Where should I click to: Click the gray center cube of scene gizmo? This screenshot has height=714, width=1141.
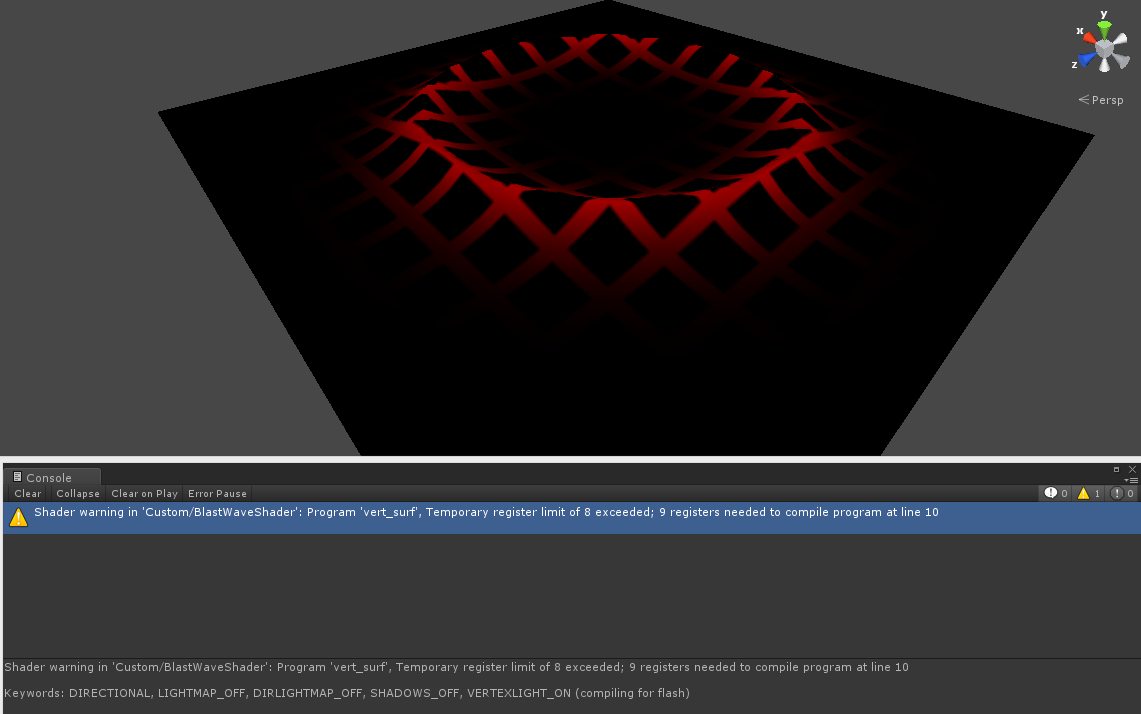tap(1104, 48)
